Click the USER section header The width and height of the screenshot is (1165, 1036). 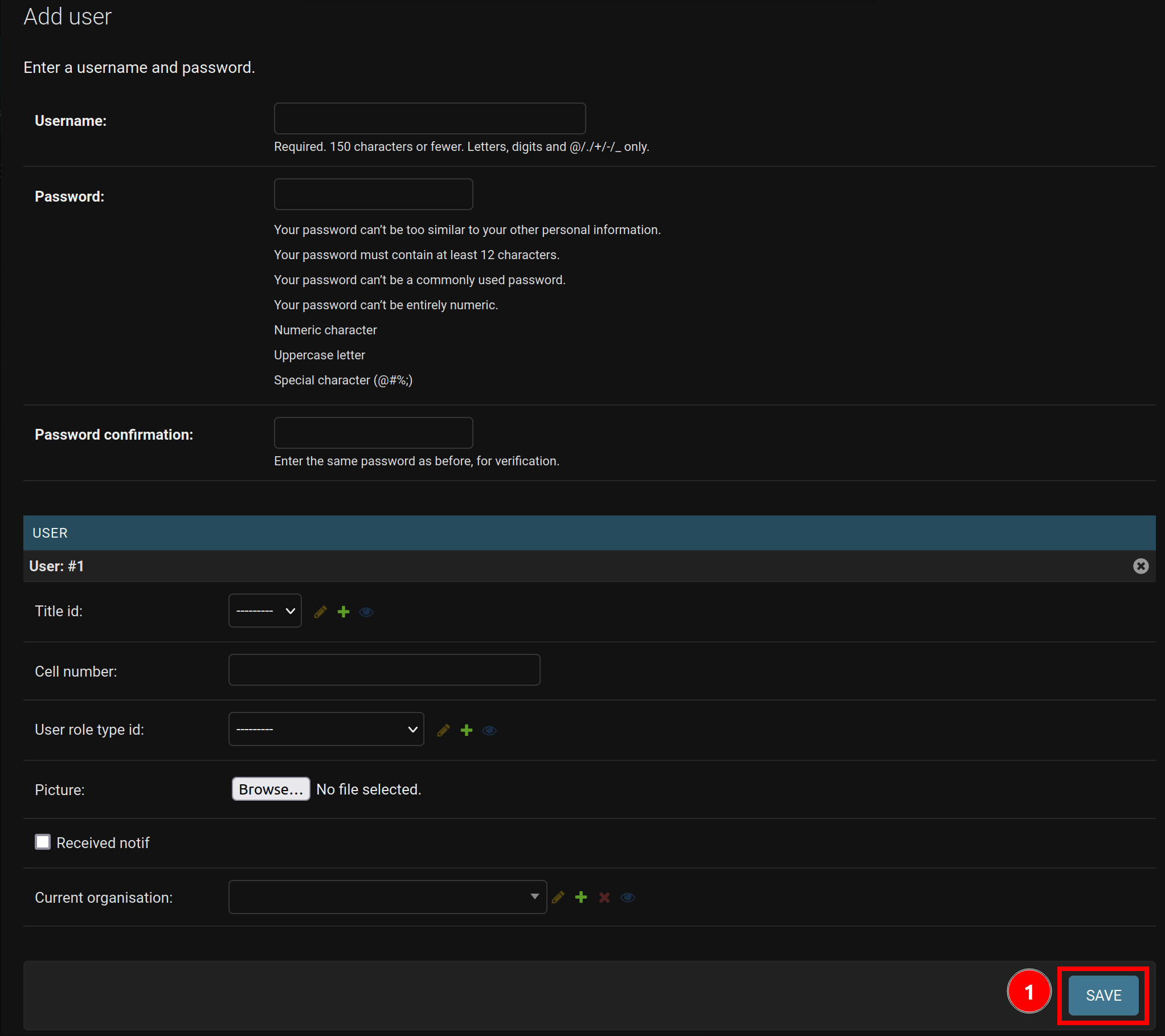pyautogui.click(x=590, y=533)
